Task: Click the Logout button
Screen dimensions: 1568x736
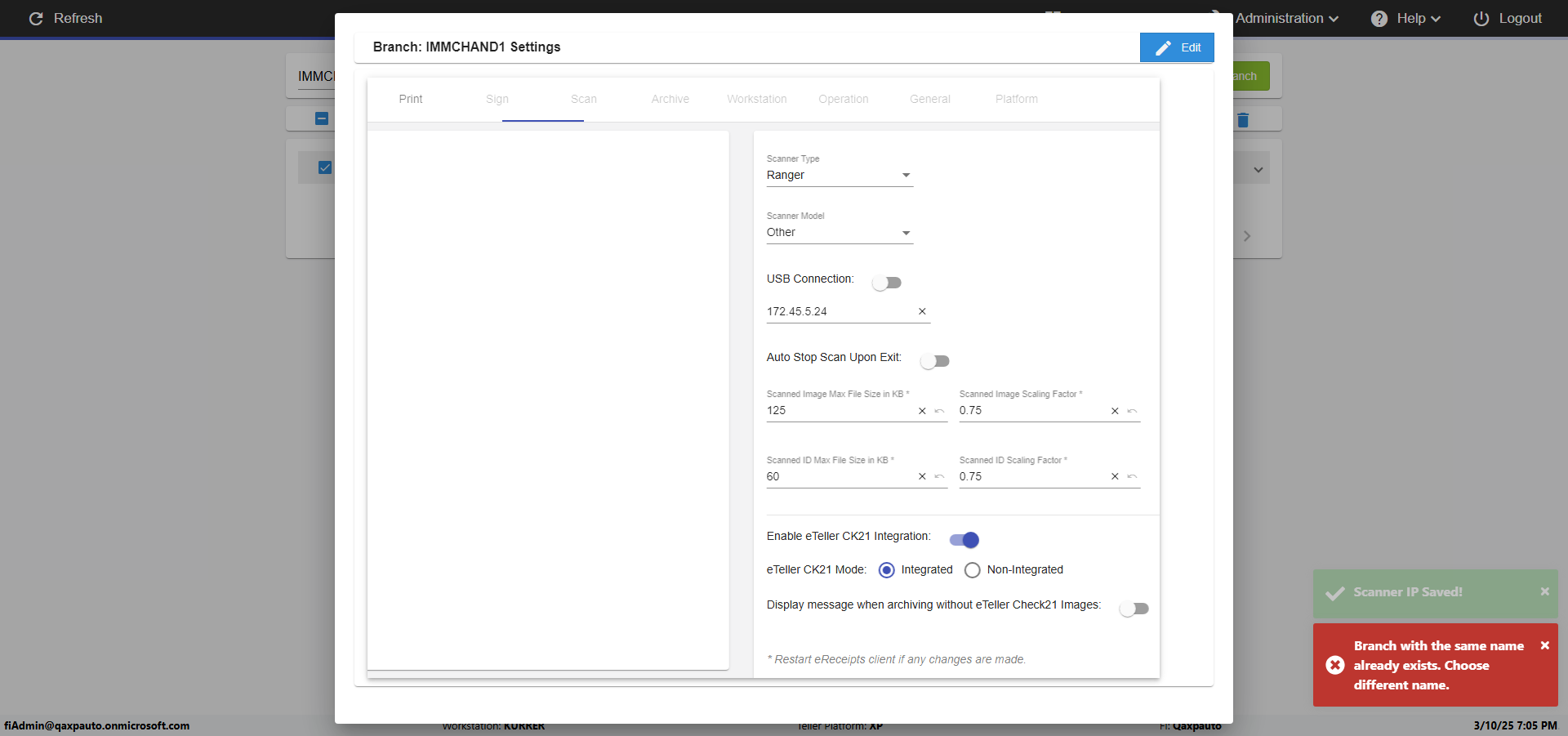Action: pyautogui.click(x=1508, y=19)
